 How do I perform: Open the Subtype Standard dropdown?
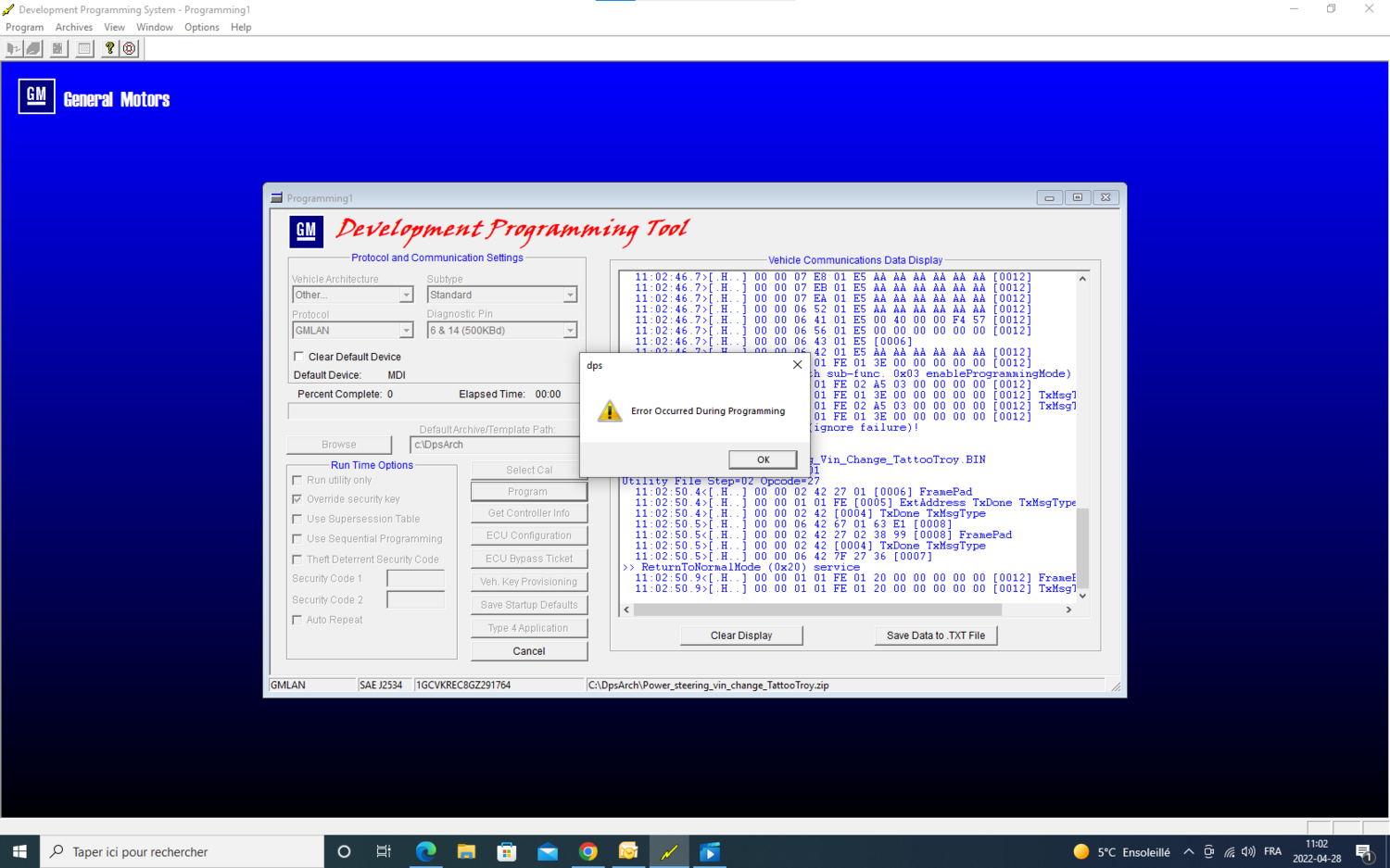coord(570,295)
